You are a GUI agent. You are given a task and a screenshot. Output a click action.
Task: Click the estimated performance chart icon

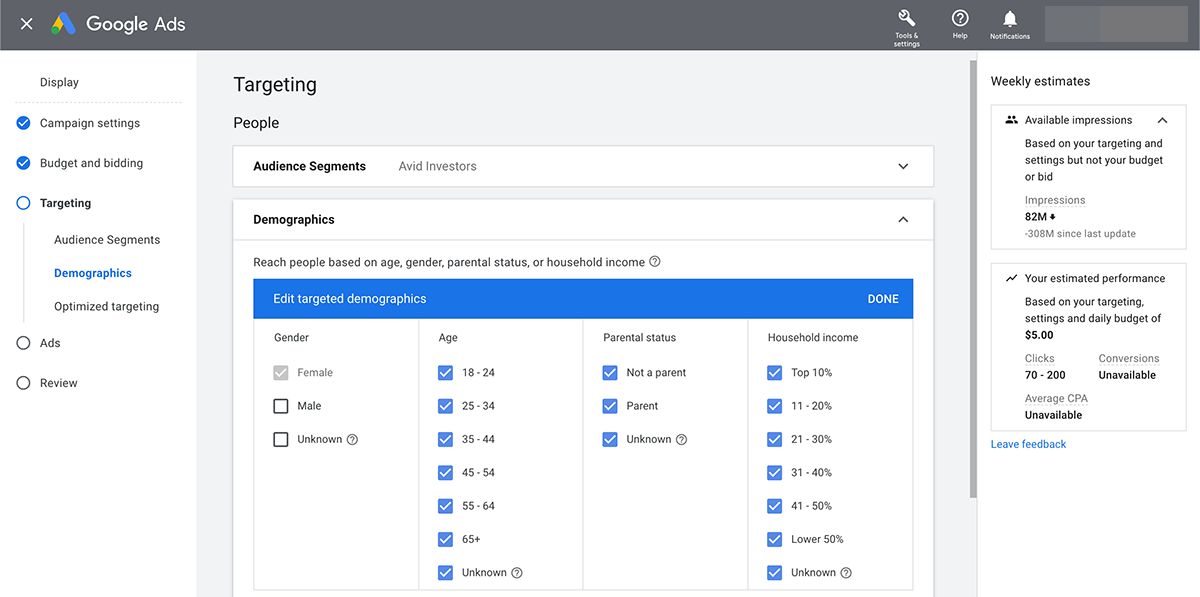tap(1013, 278)
